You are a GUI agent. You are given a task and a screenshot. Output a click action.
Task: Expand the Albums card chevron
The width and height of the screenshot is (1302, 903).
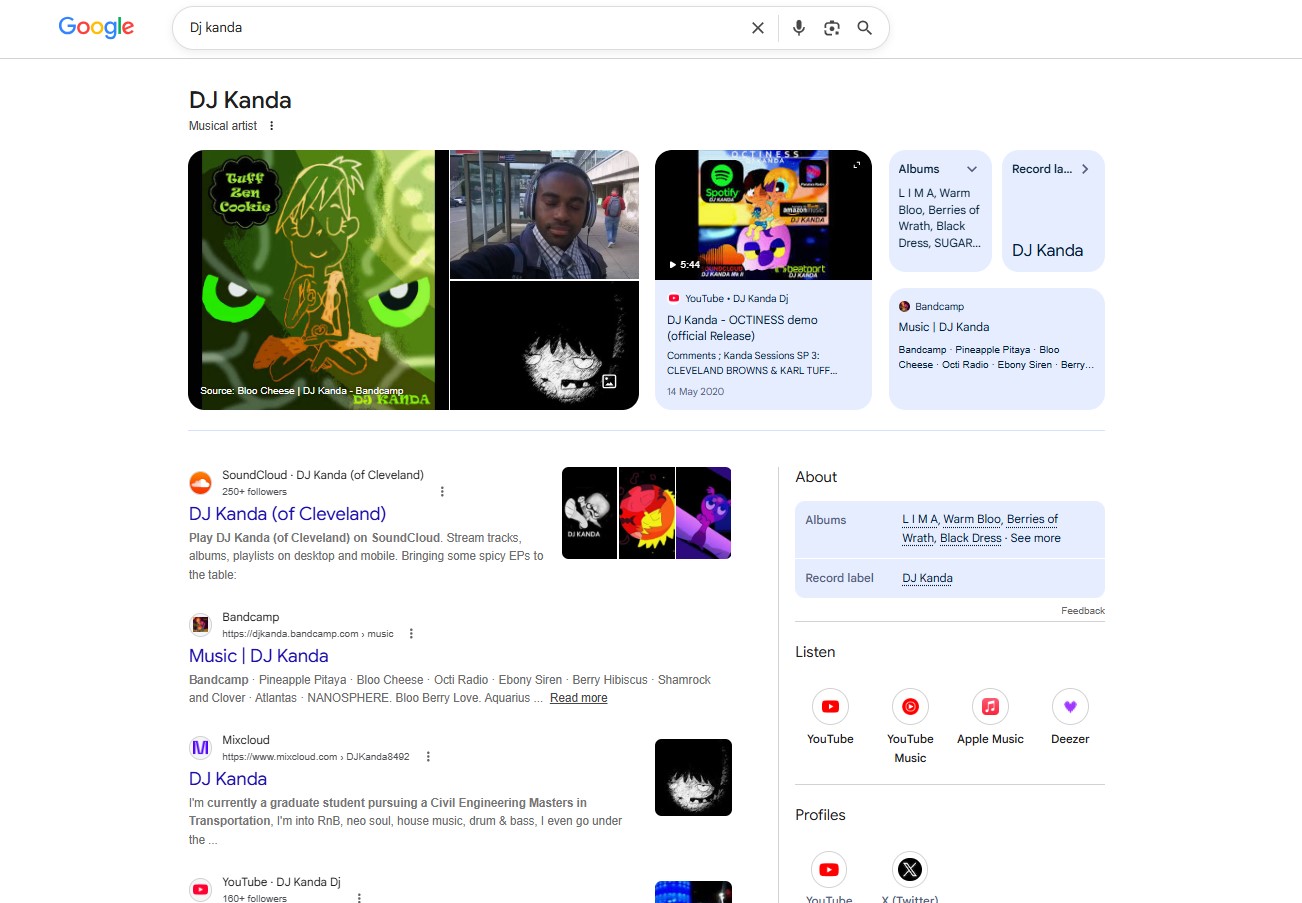[971, 169]
